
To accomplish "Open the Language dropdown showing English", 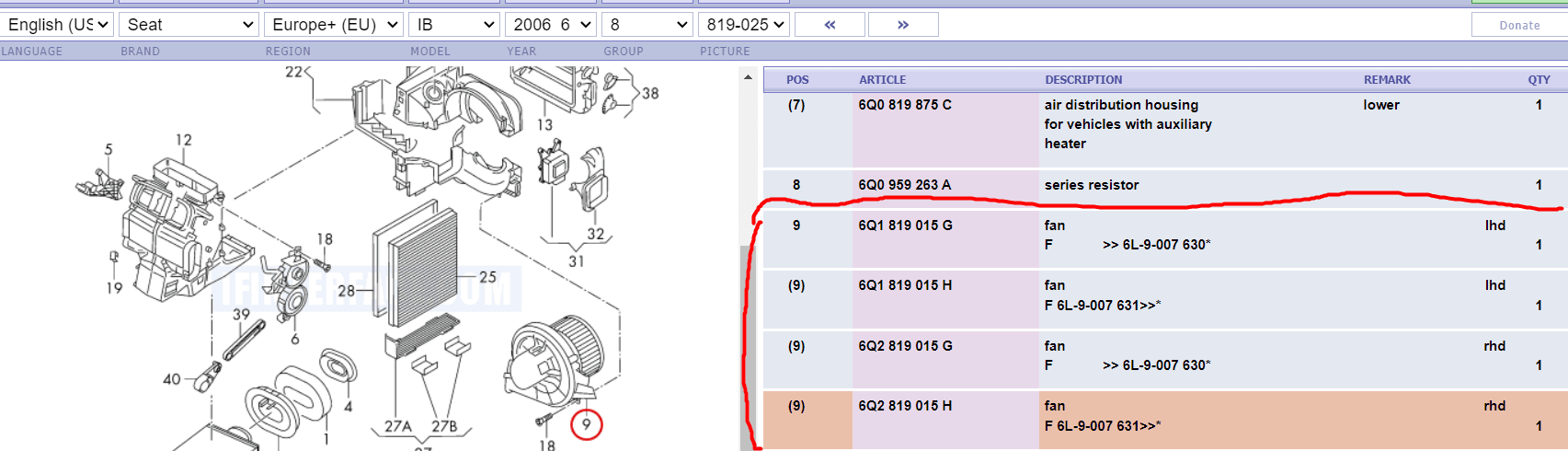I will tap(57, 25).
